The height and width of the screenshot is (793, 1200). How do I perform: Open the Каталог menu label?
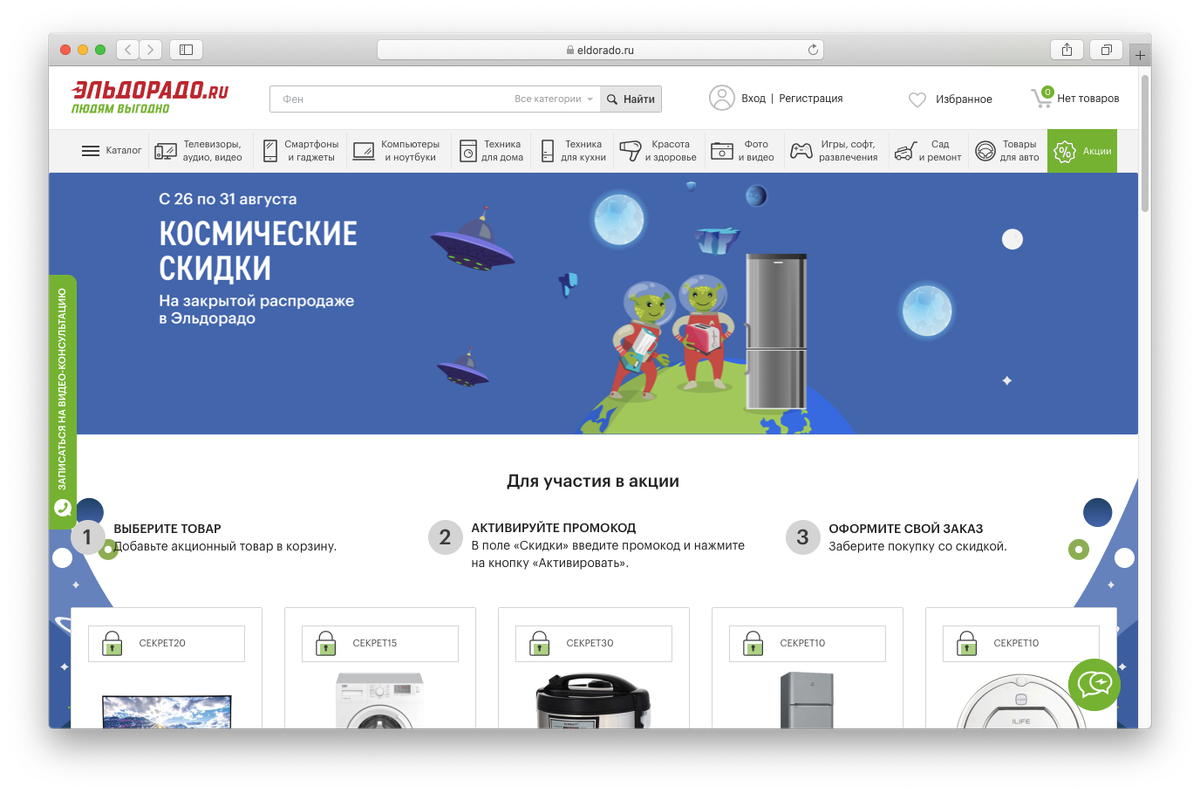124,151
